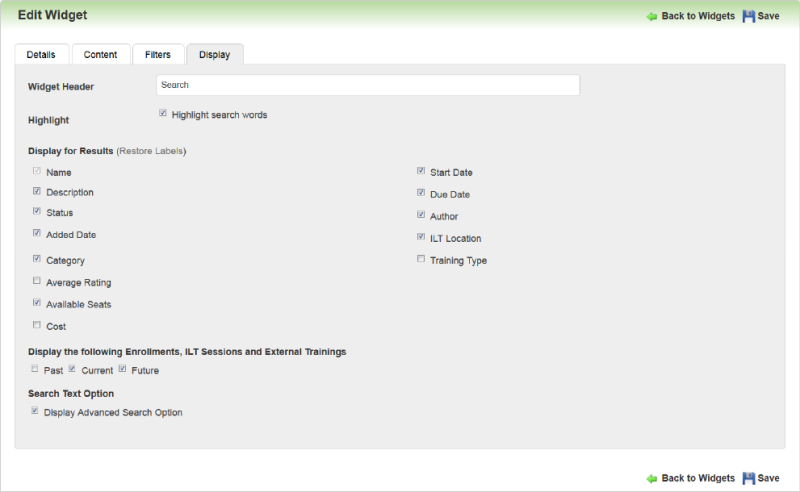This screenshot has height=492, width=800.
Task: Click the top Back to Widgets link
Action: [698, 16]
